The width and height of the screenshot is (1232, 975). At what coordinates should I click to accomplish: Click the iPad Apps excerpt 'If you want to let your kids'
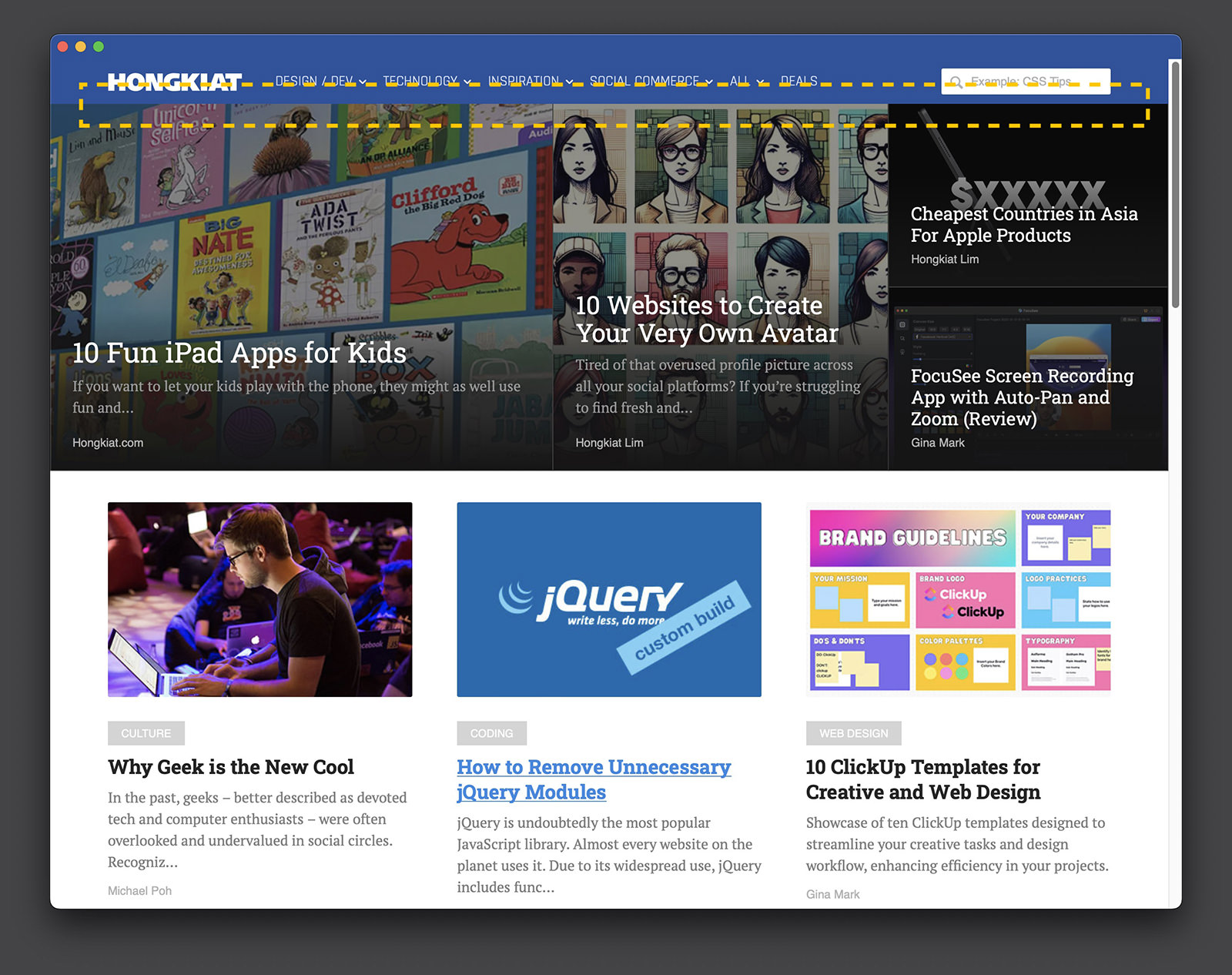click(x=296, y=397)
